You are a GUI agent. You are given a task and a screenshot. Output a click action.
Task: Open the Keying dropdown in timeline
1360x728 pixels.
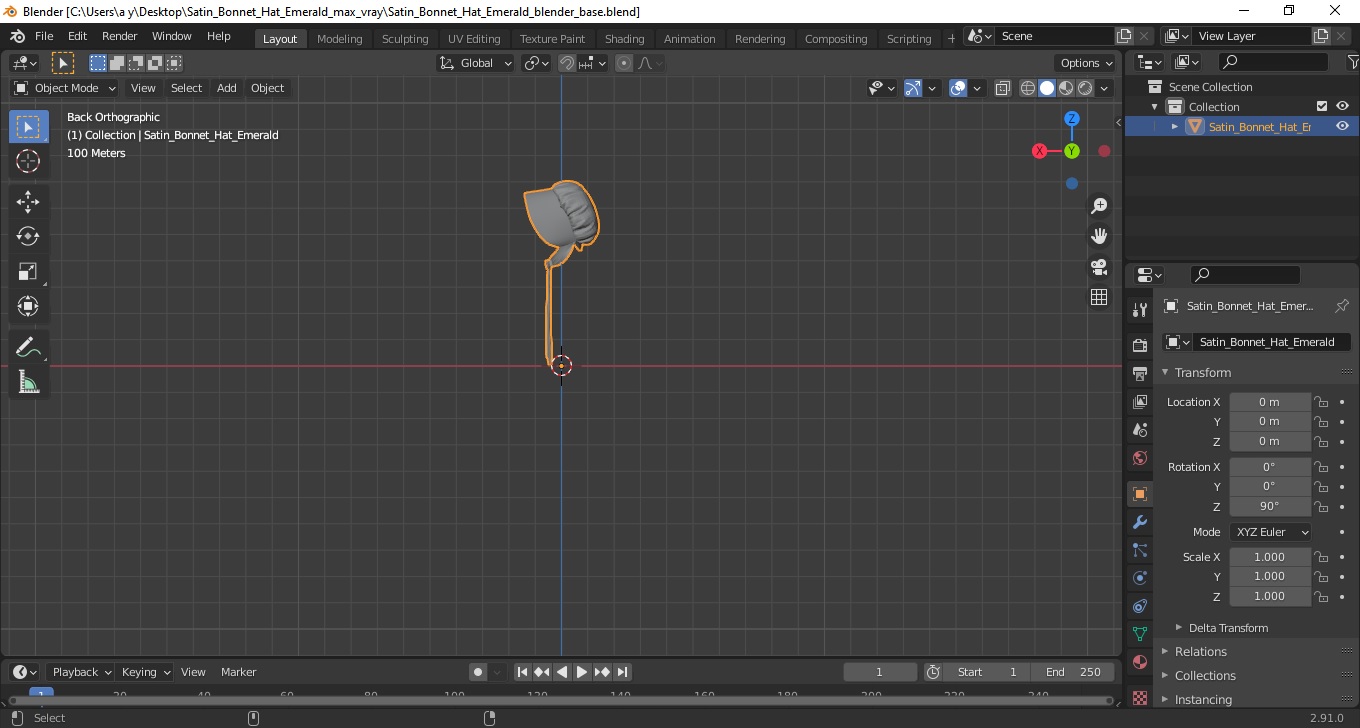pos(146,672)
